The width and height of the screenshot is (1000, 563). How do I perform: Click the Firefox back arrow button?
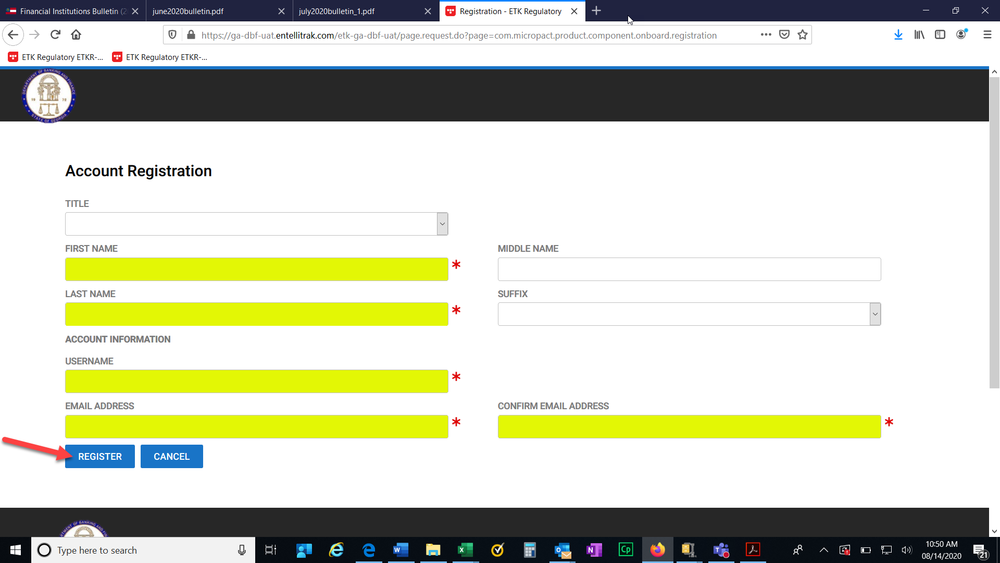coord(14,34)
